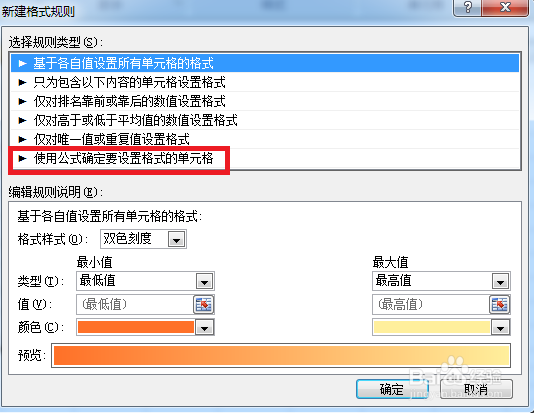Click the 确定 button
Screen dimensions: 534x413
[392, 389]
